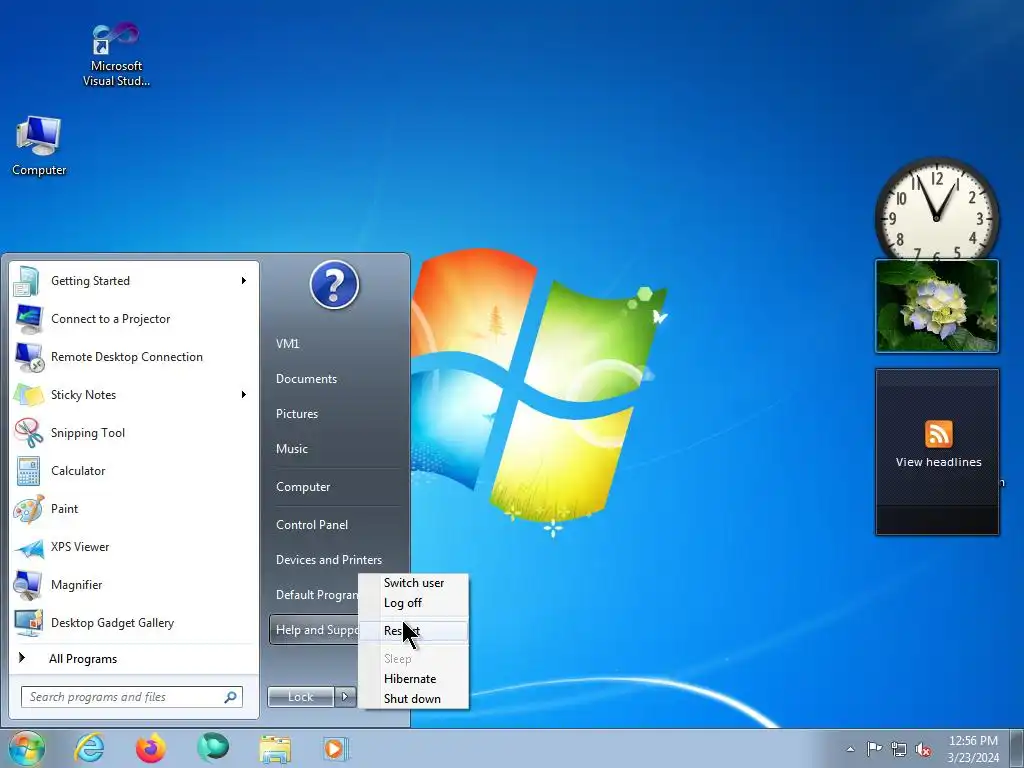1024x768 pixels.
Task: Open Music from Start menu
Action: coord(292,449)
